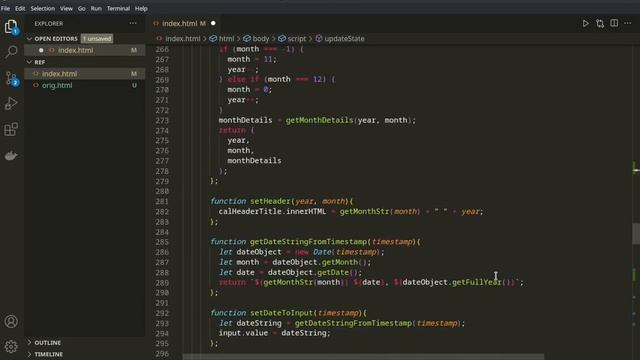The image size is (640, 360).
Task: Click the Open Changes compare icon
Action: coord(600,23)
